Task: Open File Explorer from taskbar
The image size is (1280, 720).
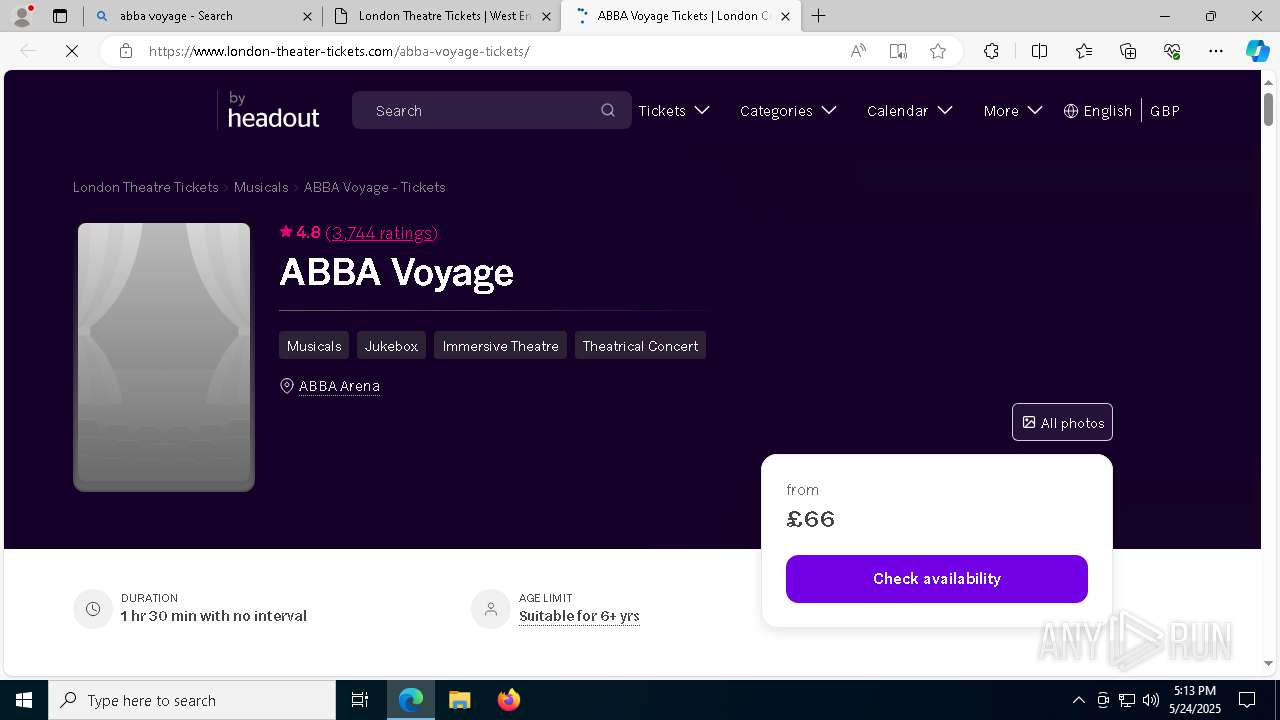Action: pos(459,700)
